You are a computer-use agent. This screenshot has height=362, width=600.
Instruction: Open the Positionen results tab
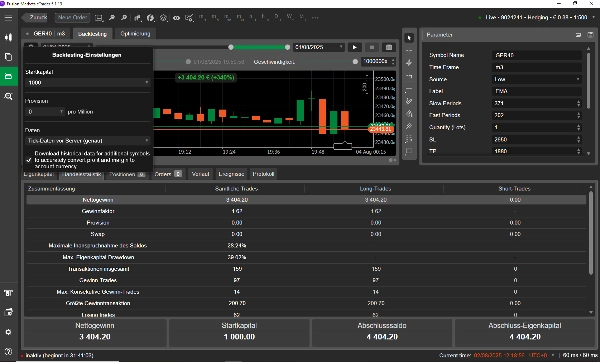pyautogui.click(x=127, y=174)
